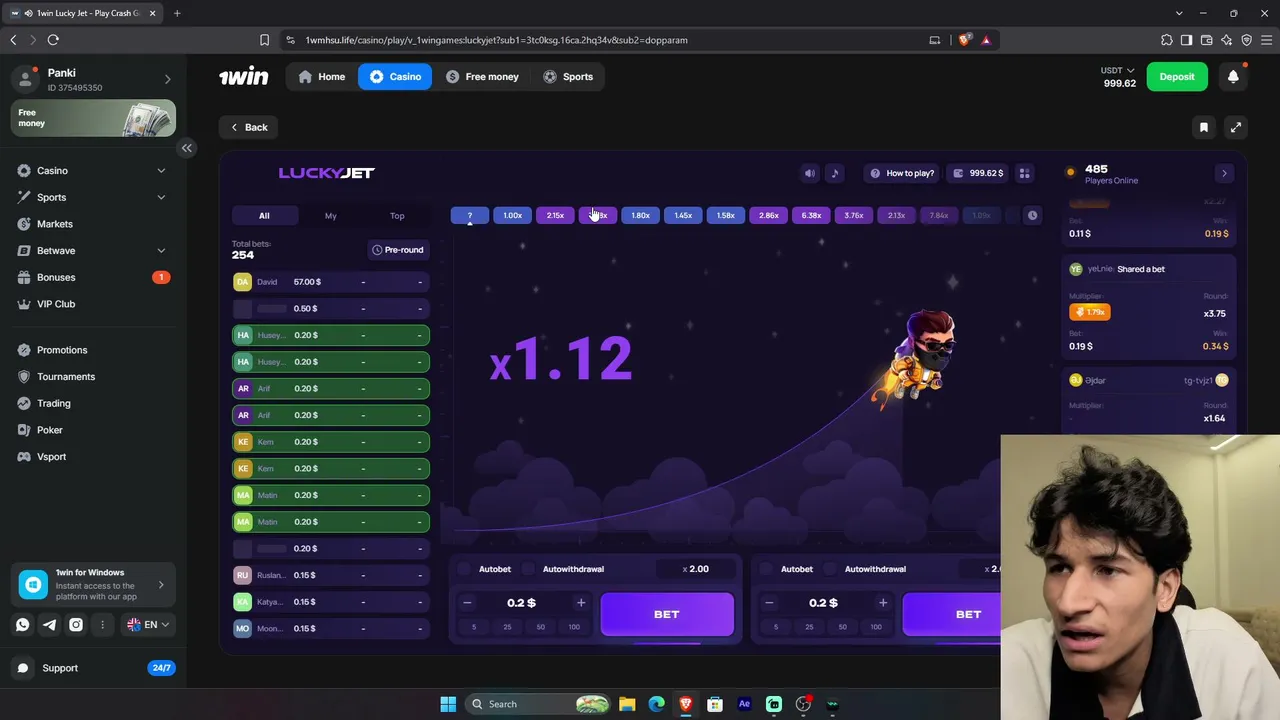Open the How to play? help
1280x720 pixels.
coord(902,173)
